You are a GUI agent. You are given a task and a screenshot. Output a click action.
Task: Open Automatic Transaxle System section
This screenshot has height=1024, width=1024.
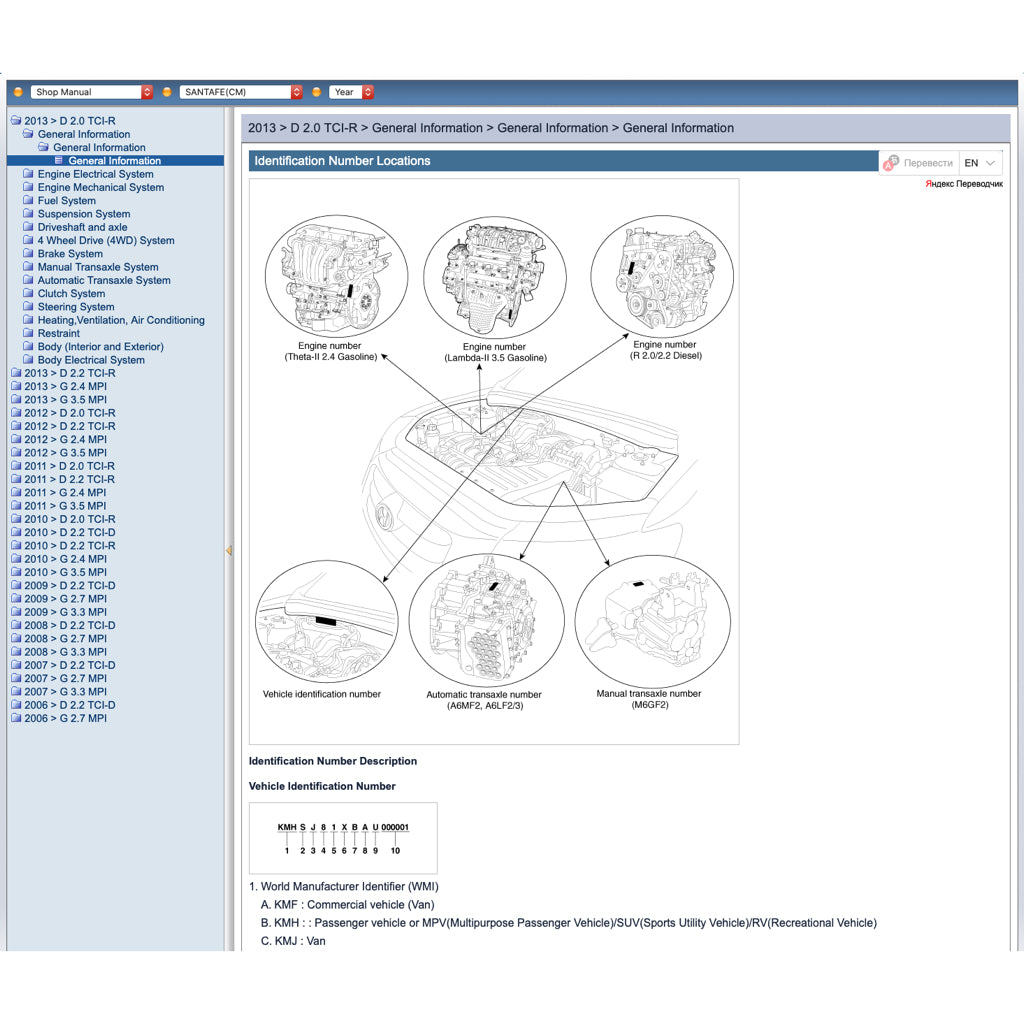point(104,281)
